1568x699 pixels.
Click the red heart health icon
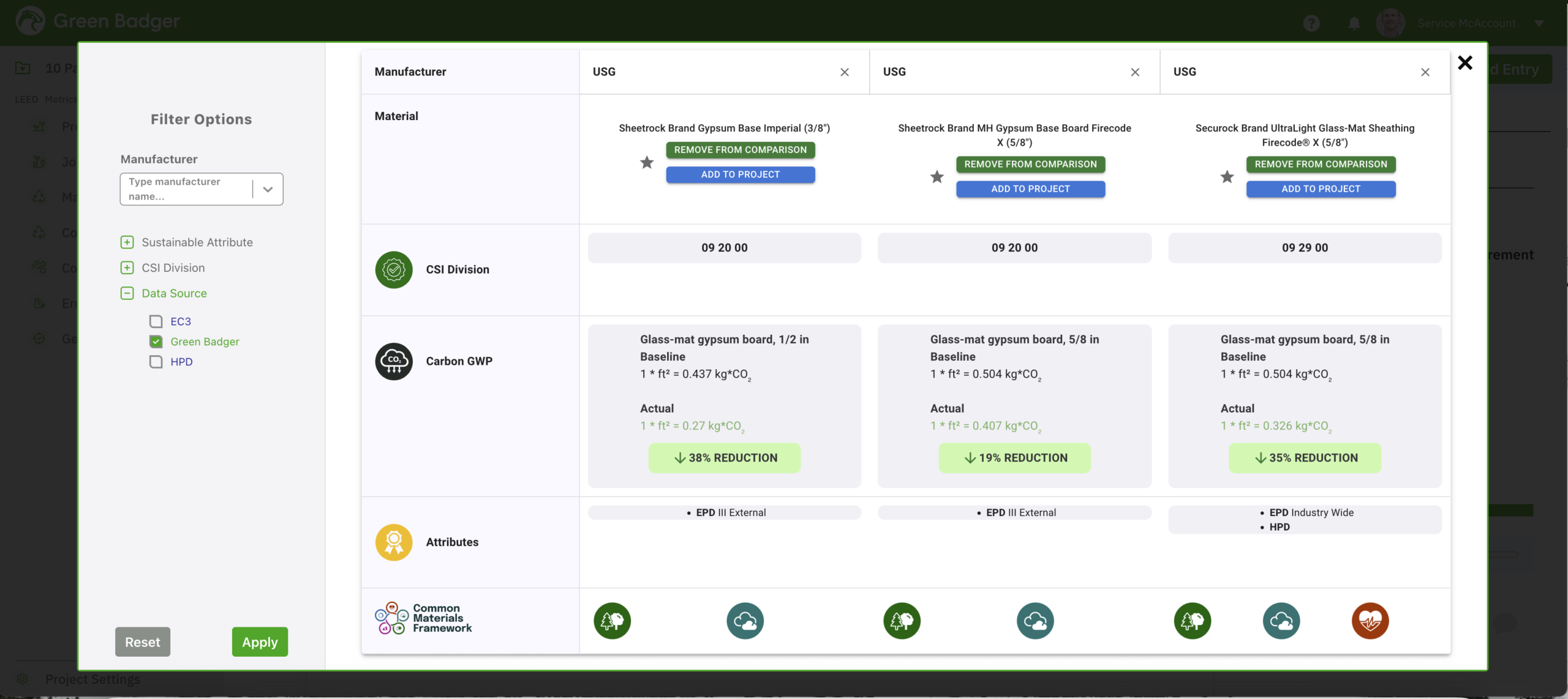coord(1370,621)
